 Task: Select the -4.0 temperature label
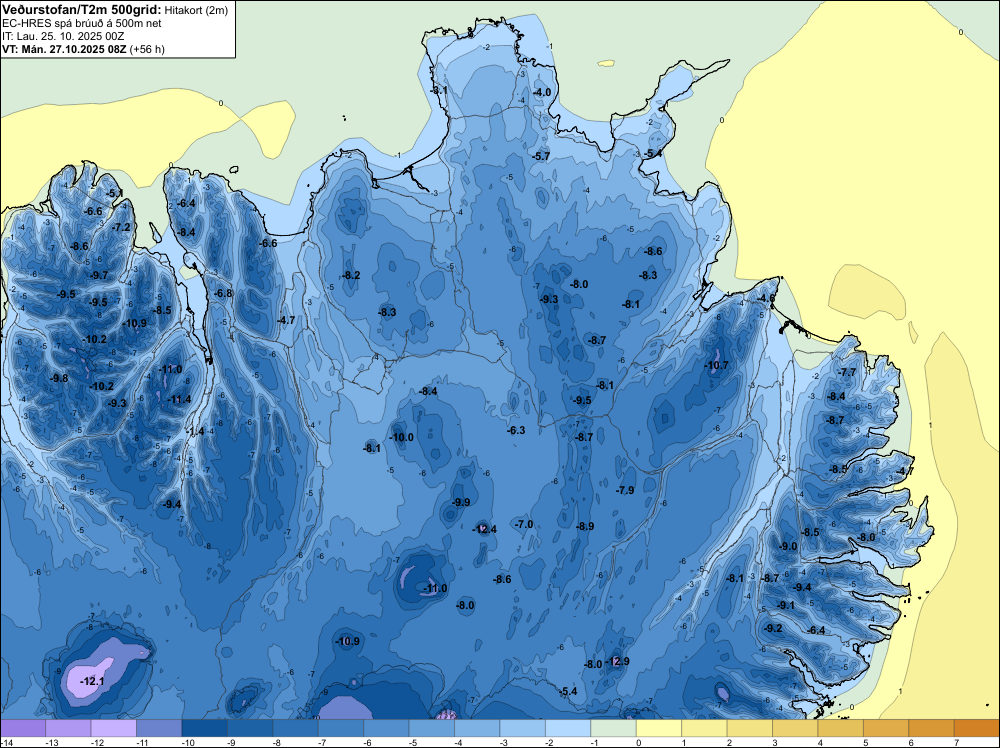(x=542, y=92)
